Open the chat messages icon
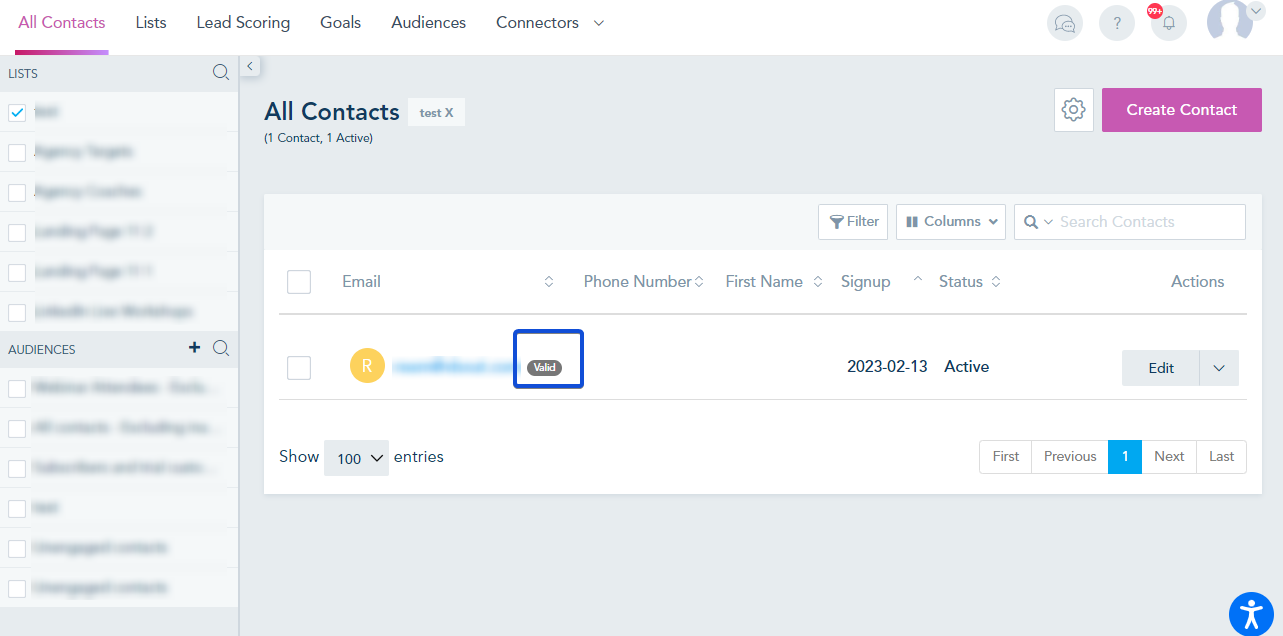Screen dimensions: 1283x636 [x=1065, y=23]
